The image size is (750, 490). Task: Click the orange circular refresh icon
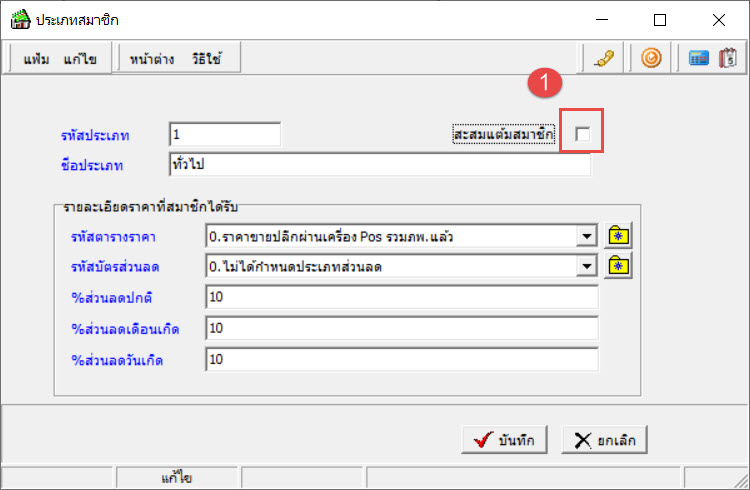click(x=650, y=59)
